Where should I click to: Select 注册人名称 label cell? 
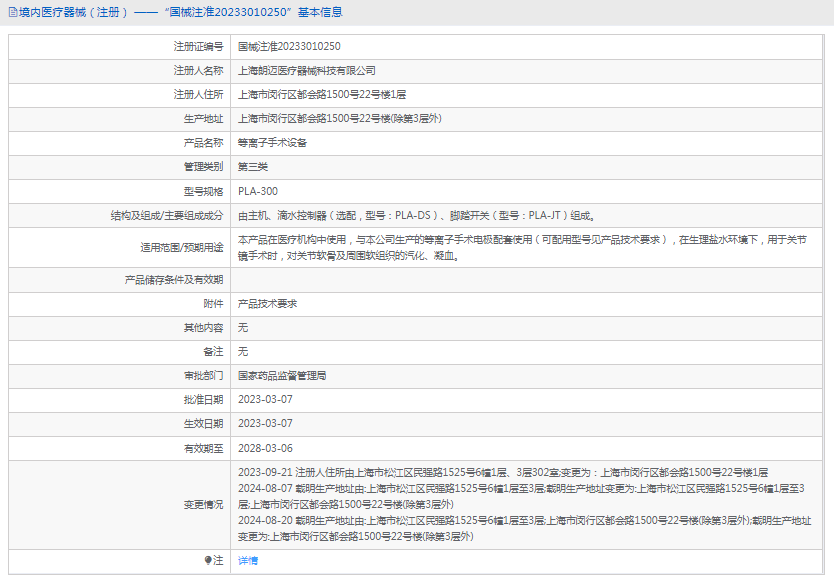(x=119, y=71)
